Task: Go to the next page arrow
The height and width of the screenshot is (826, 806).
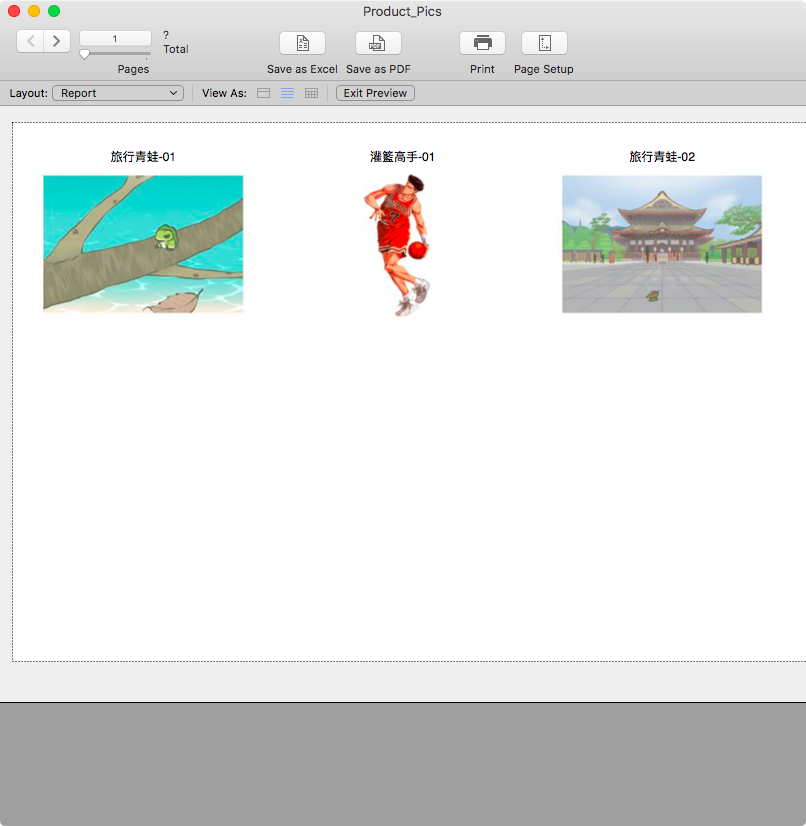Action: coord(57,41)
